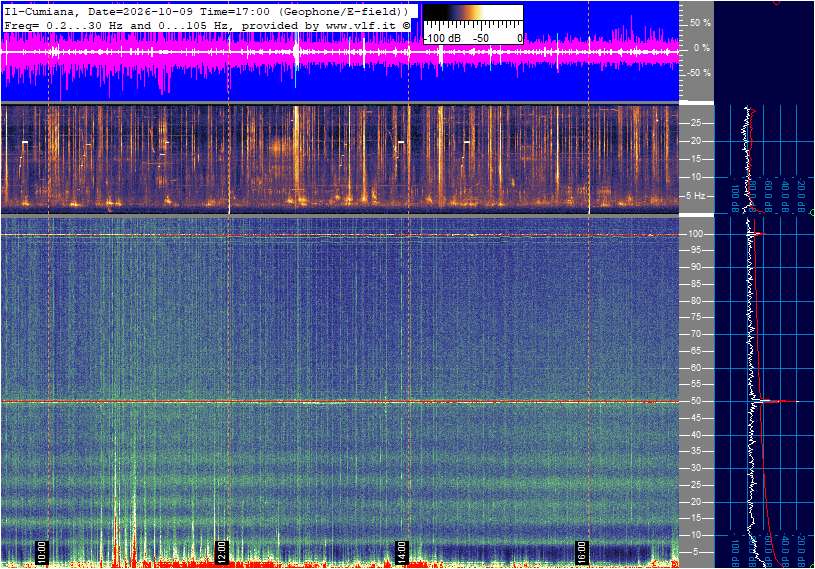Click the "-50 %" waveform amplitude label

699,73
